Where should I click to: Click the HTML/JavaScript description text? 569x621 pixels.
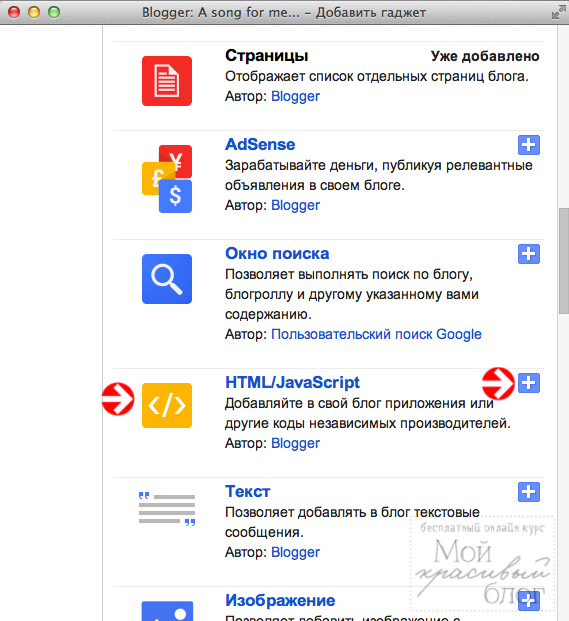click(x=368, y=413)
